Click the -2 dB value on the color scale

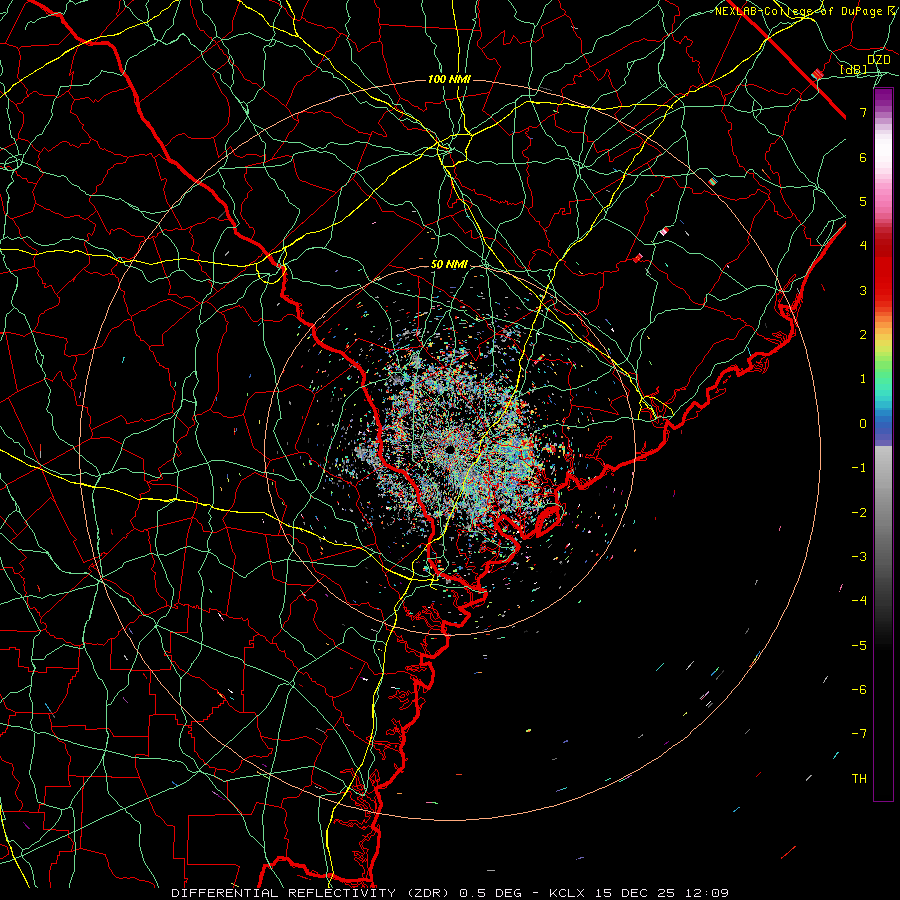pyautogui.click(x=859, y=513)
